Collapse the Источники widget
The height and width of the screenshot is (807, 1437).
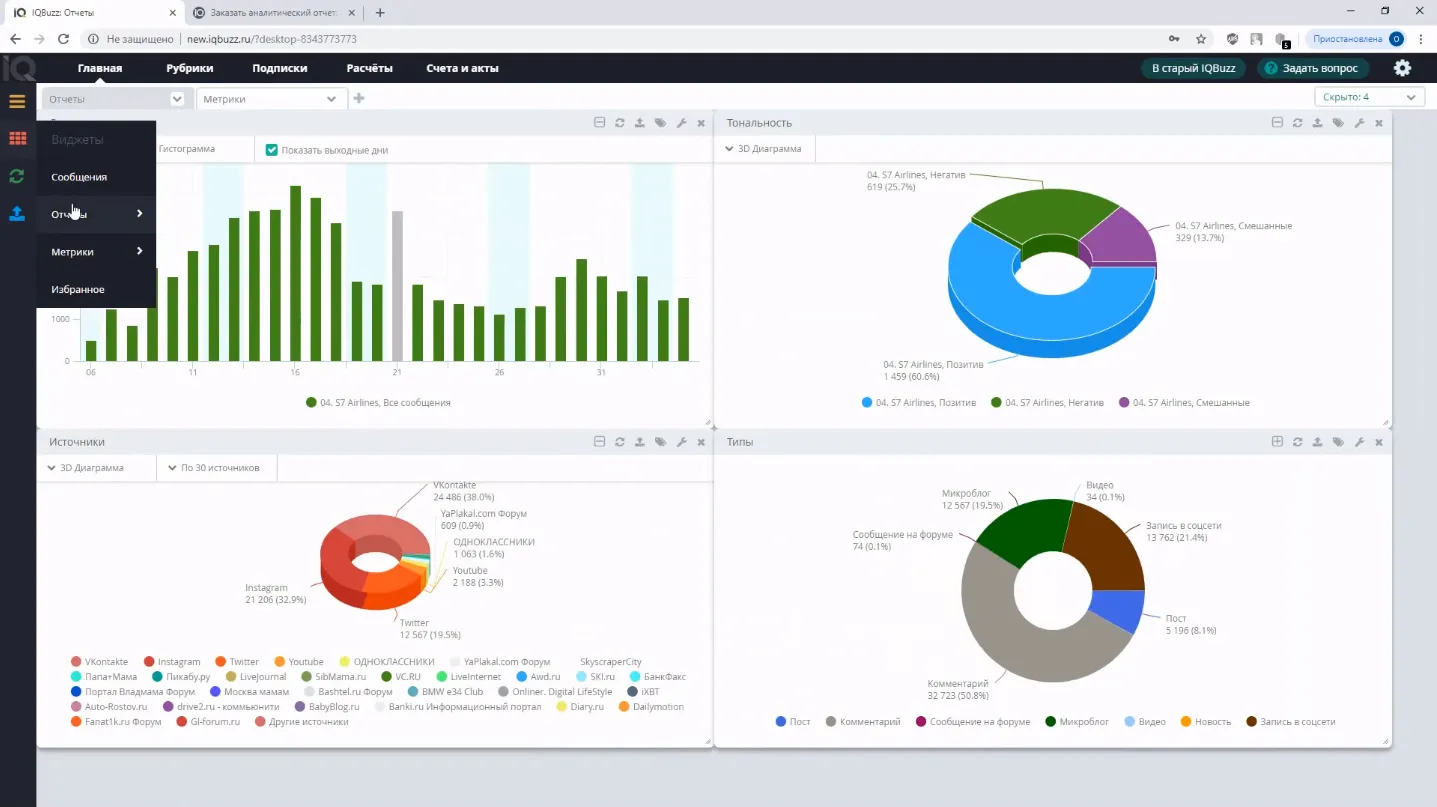(x=599, y=442)
